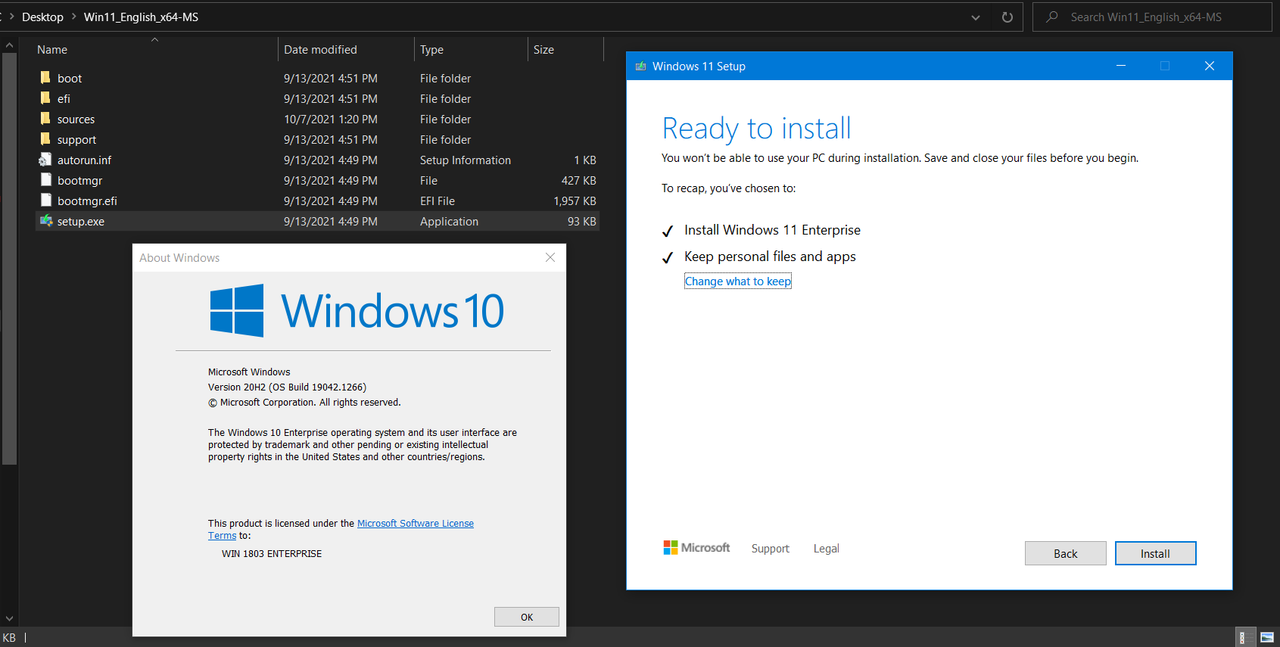The width and height of the screenshot is (1280, 647).
Task: Click the 'Setup Information' type cell
Action: coord(465,160)
